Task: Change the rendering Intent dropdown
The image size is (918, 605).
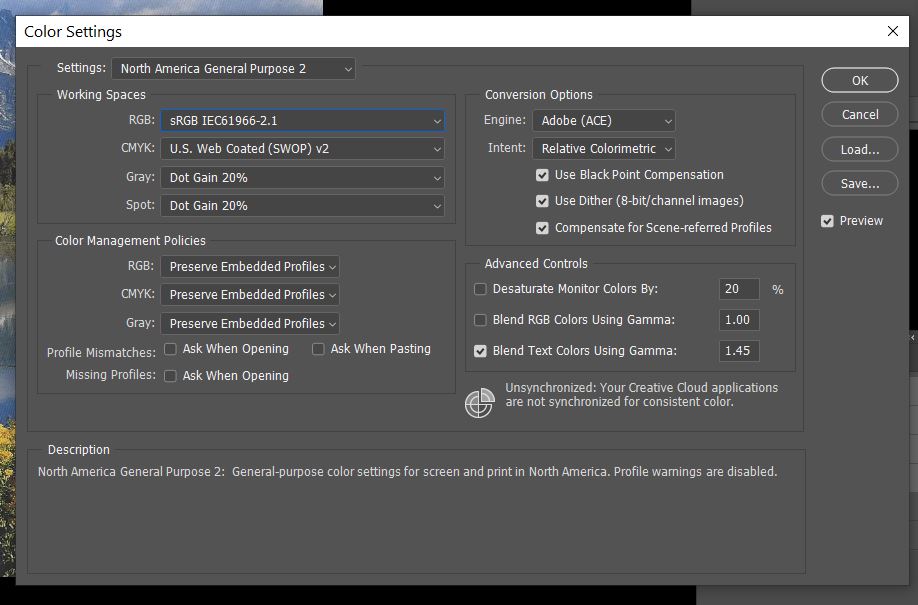Action: tap(603, 147)
